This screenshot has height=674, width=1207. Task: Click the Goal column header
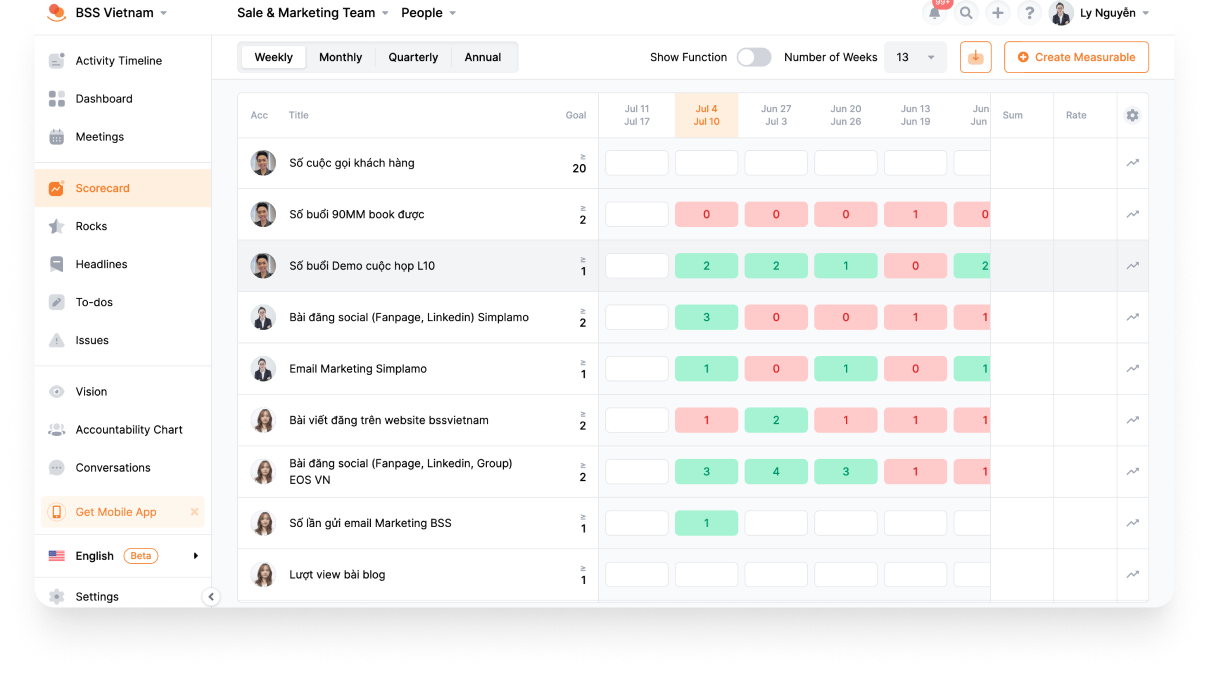point(576,115)
